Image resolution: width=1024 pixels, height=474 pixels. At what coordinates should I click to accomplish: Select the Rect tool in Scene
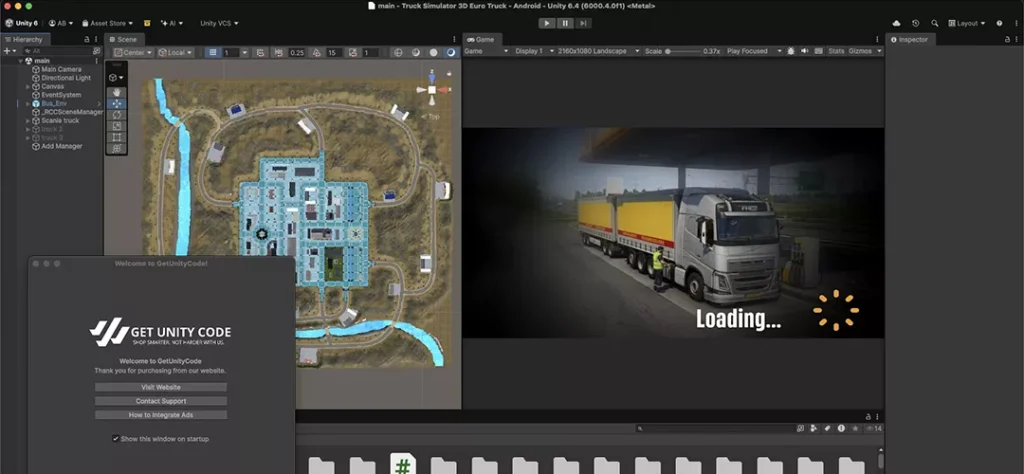click(116, 137)
